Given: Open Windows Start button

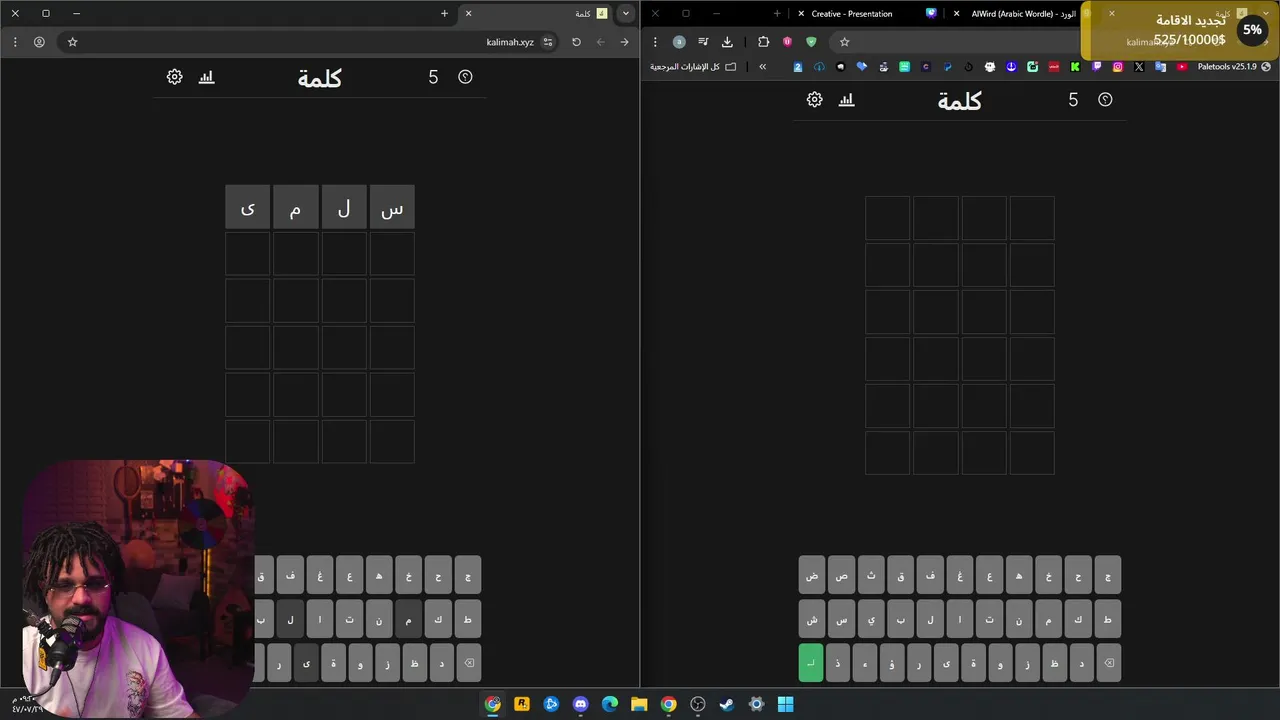Looking at the screenshot, I should click(786, 704).
